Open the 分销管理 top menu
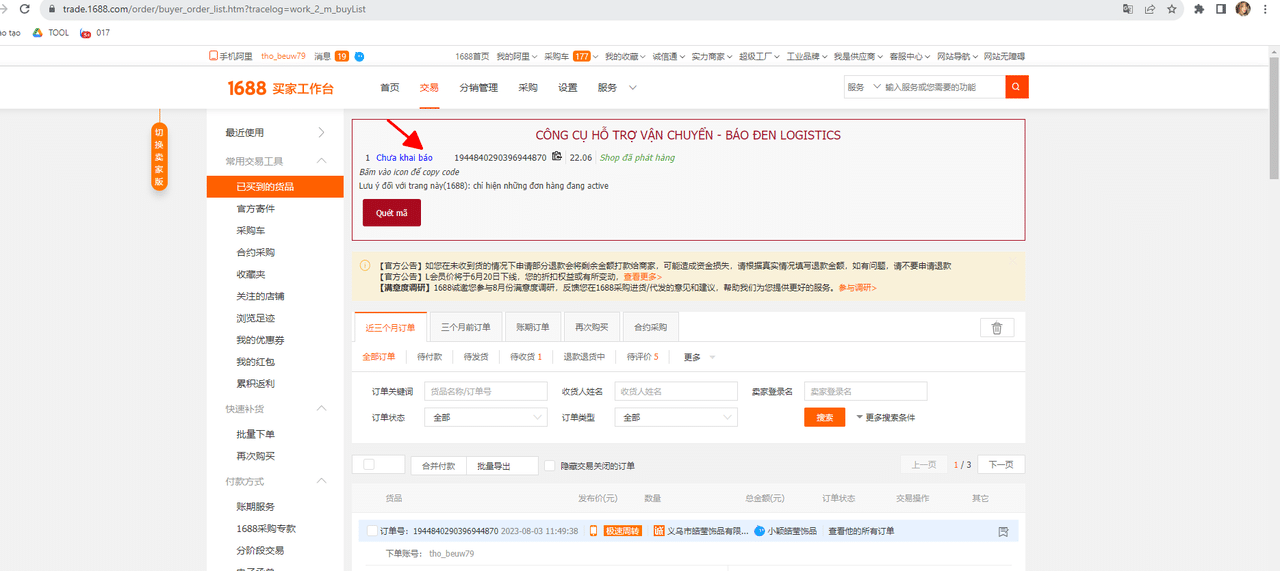Image resolution: width=1280 pixels, height=571 pixels. pyautogui.click(x=478, y=88)
